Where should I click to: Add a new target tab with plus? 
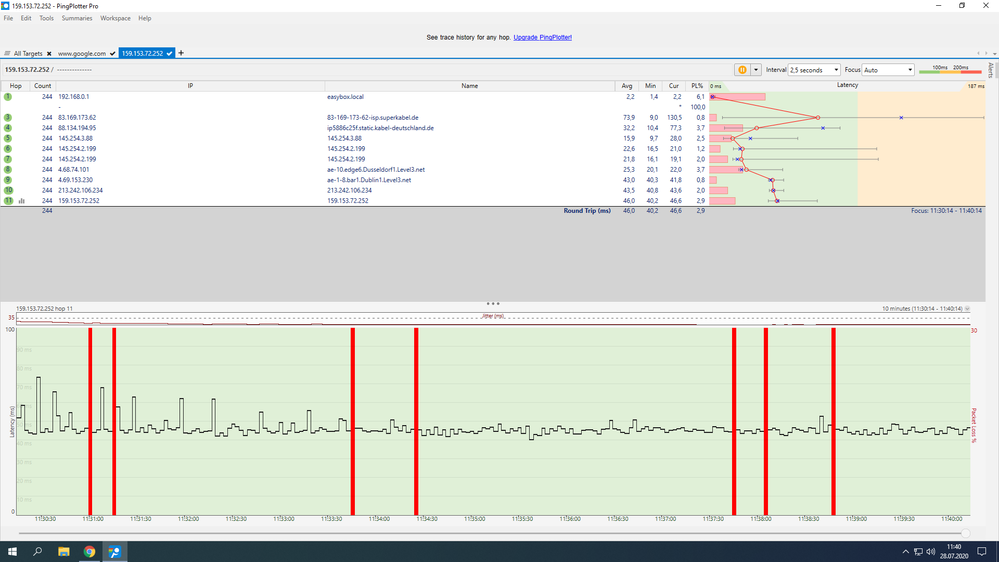pos(181,53)
